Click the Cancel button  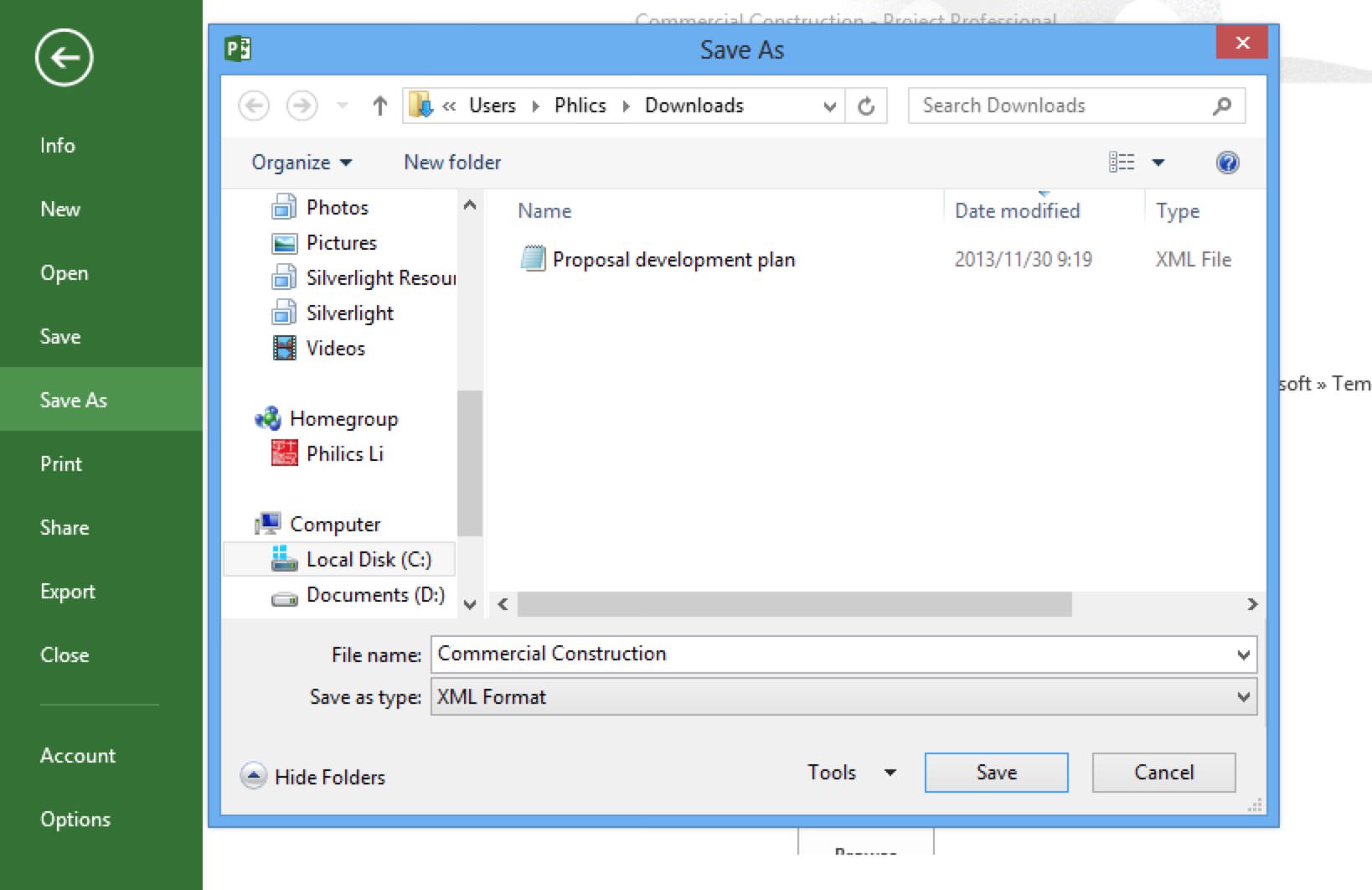coord(1163,773)
